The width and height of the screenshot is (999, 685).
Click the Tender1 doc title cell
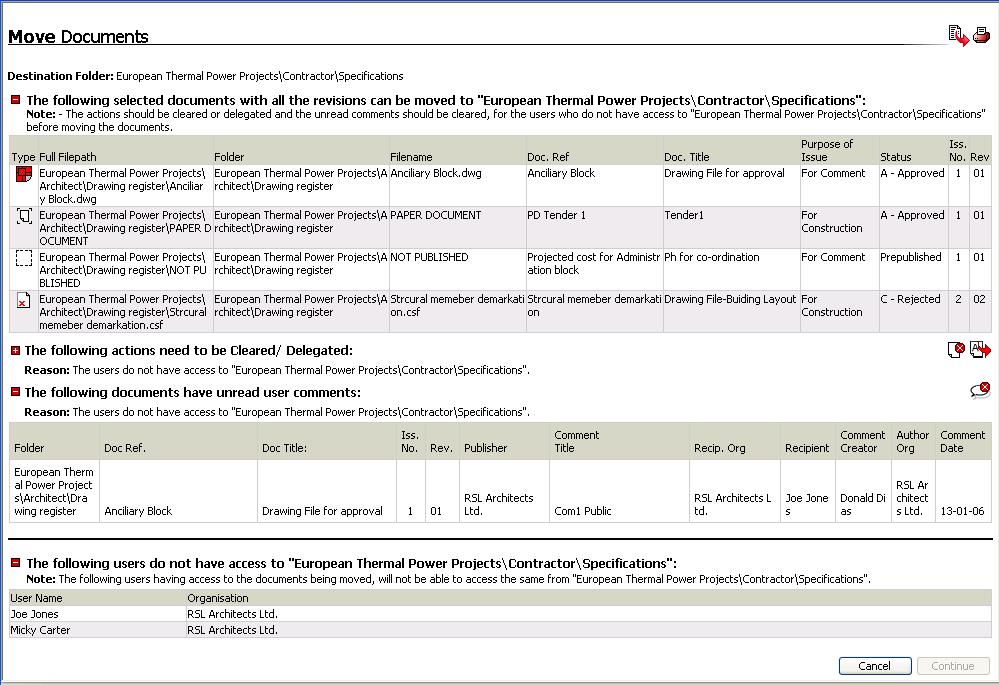tap(731, 227)
